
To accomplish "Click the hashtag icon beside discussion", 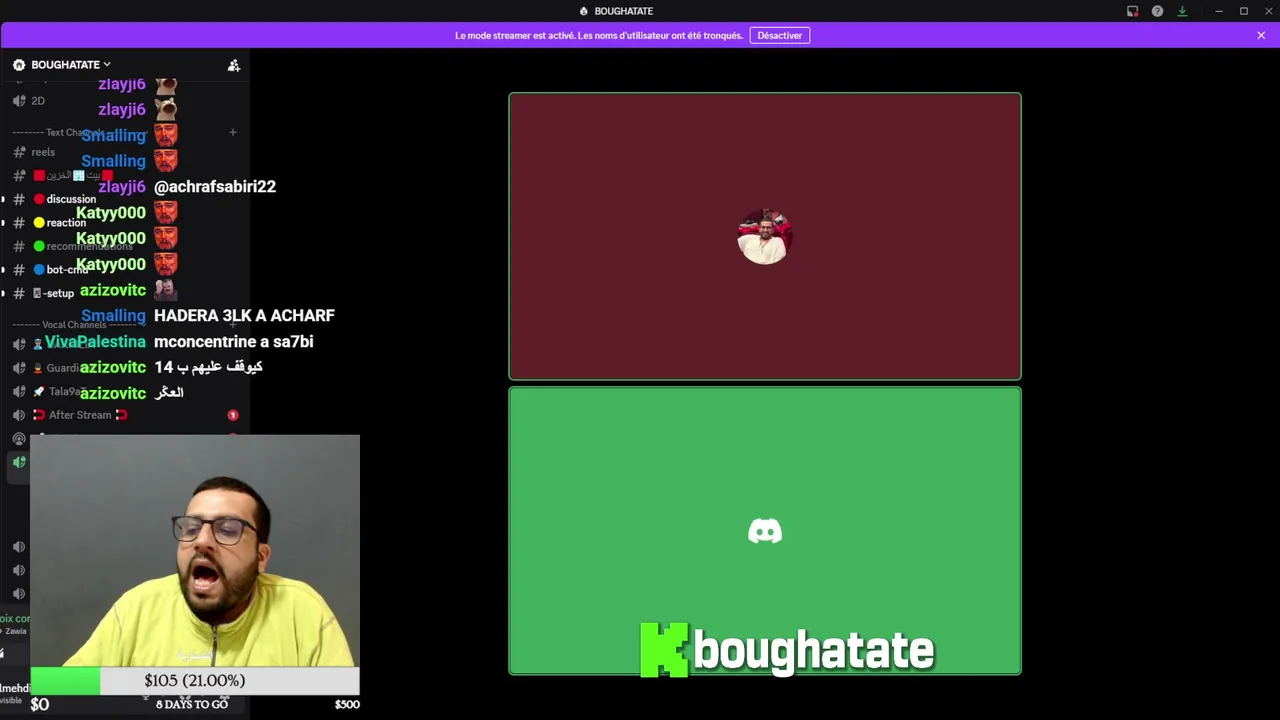I will tap(19, 199).
